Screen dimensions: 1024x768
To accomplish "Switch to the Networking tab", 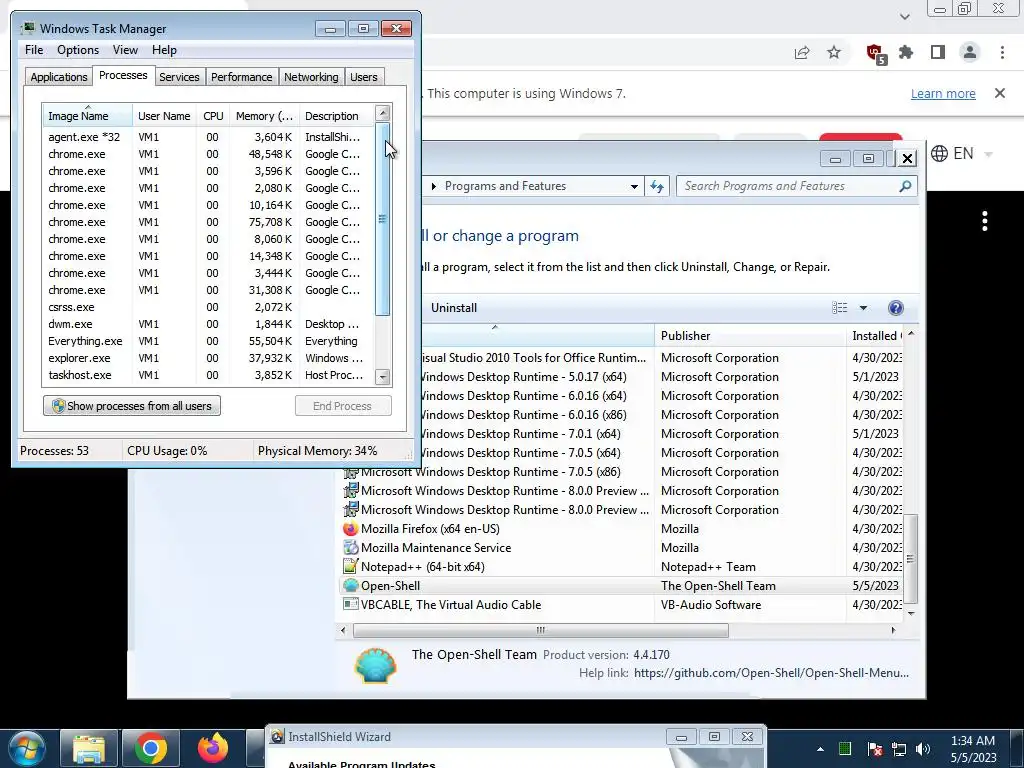I will click(x=311, y=77).
